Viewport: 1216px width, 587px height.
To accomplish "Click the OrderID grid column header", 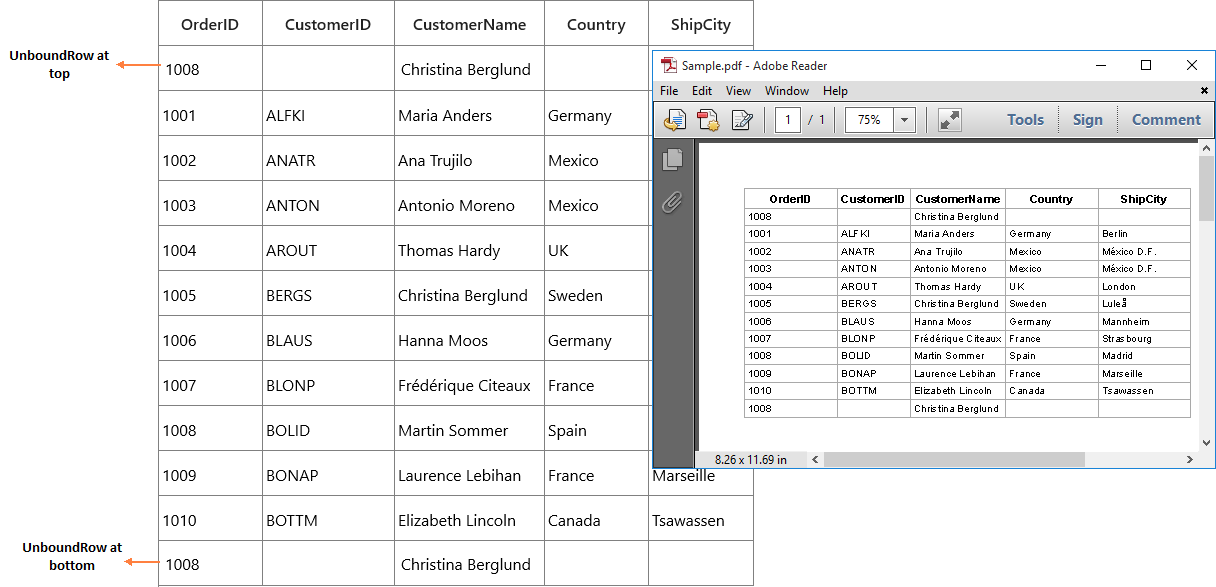I will tap(210, 25).
